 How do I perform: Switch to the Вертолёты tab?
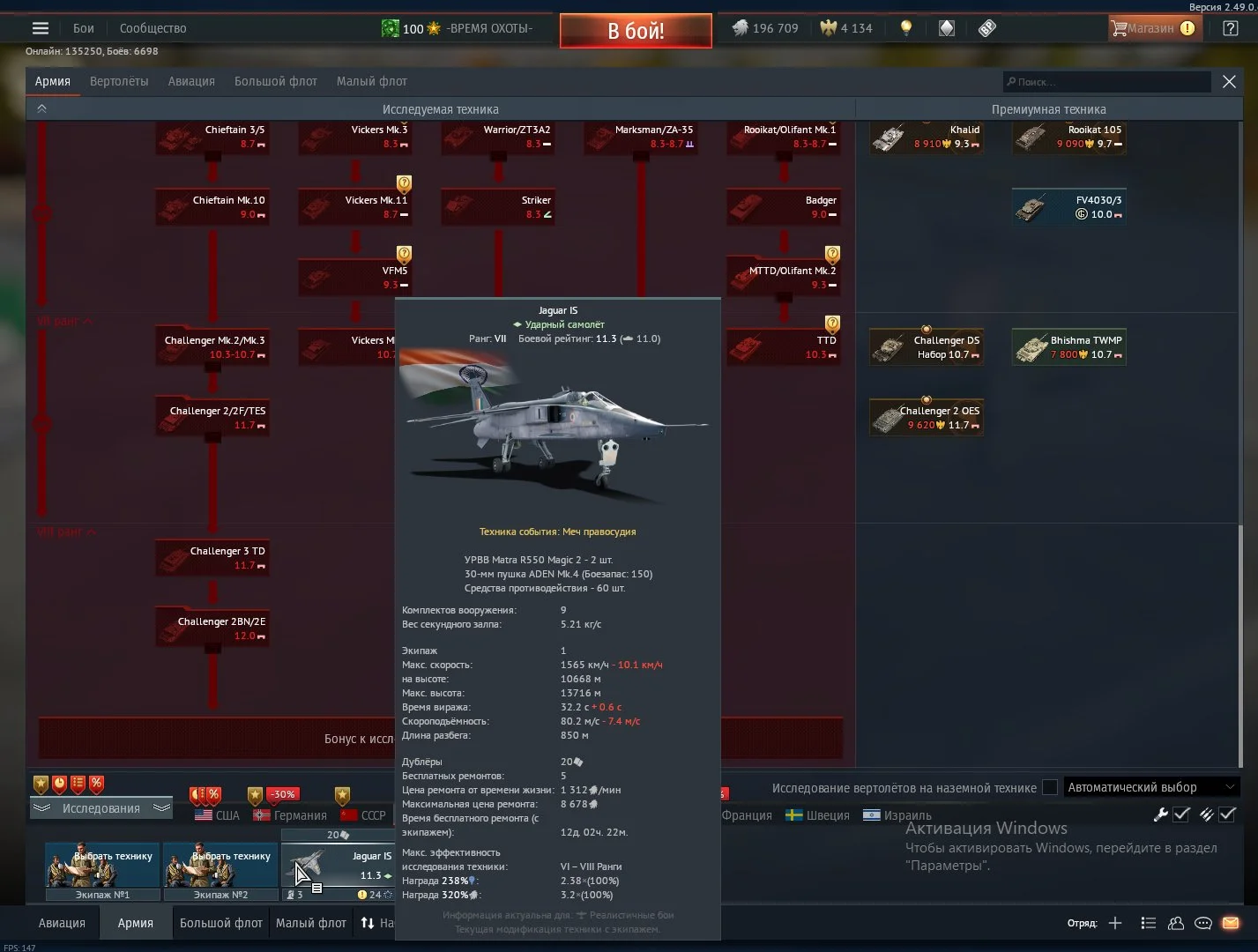point(119,81)
